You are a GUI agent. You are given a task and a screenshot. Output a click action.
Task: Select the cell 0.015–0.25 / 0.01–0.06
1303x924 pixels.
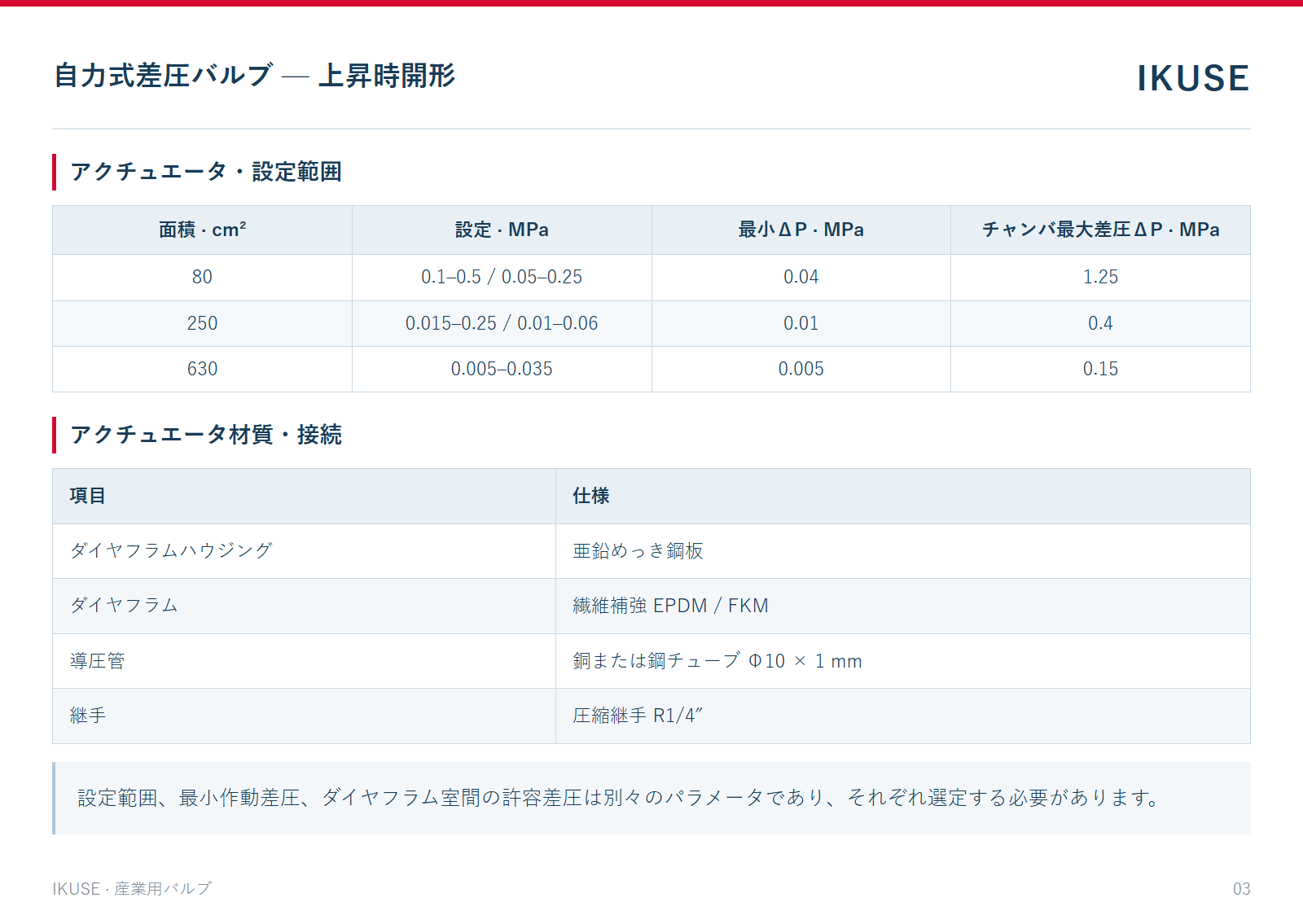[502, 323]
